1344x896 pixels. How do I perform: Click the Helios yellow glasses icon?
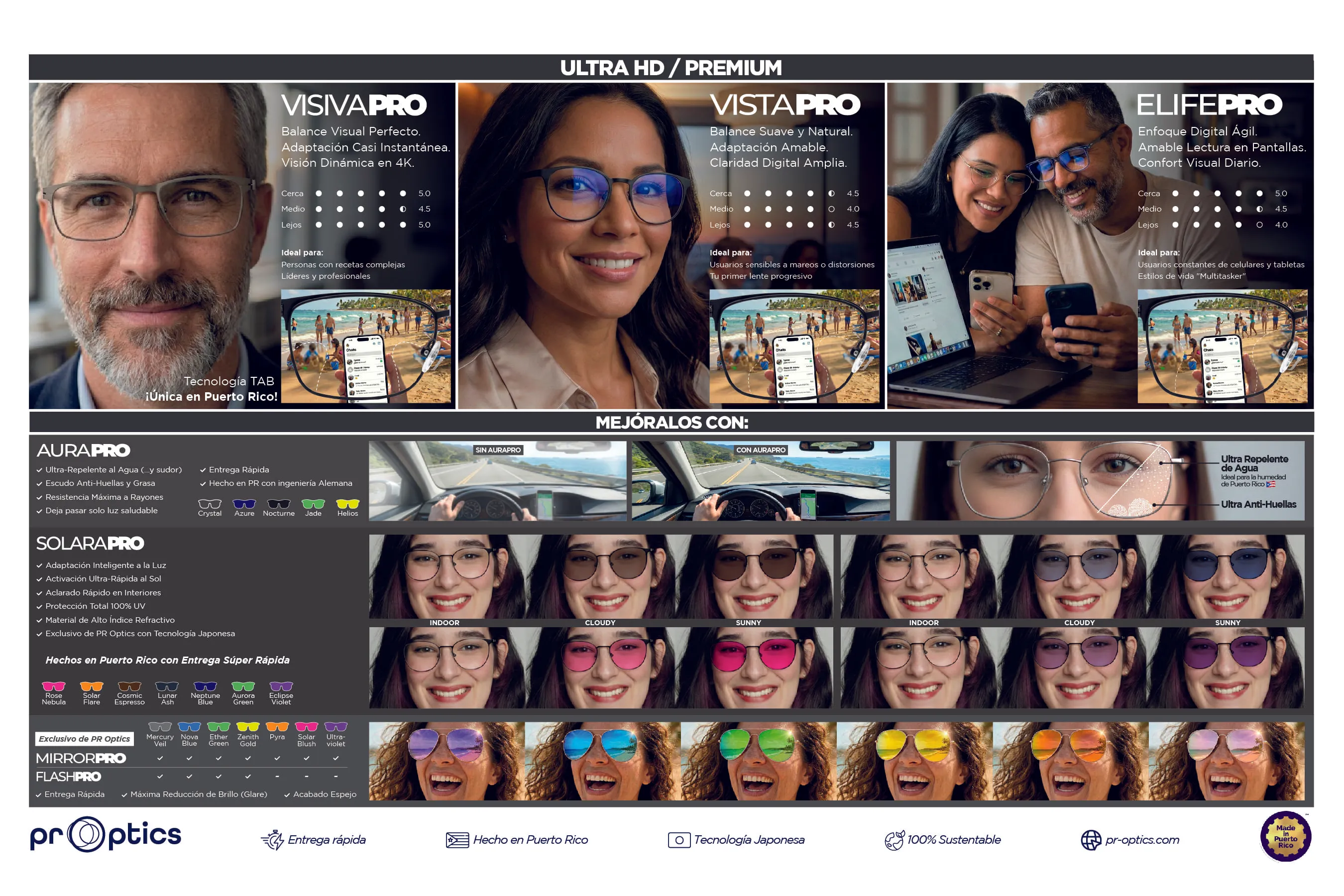[x=347, y=503]
